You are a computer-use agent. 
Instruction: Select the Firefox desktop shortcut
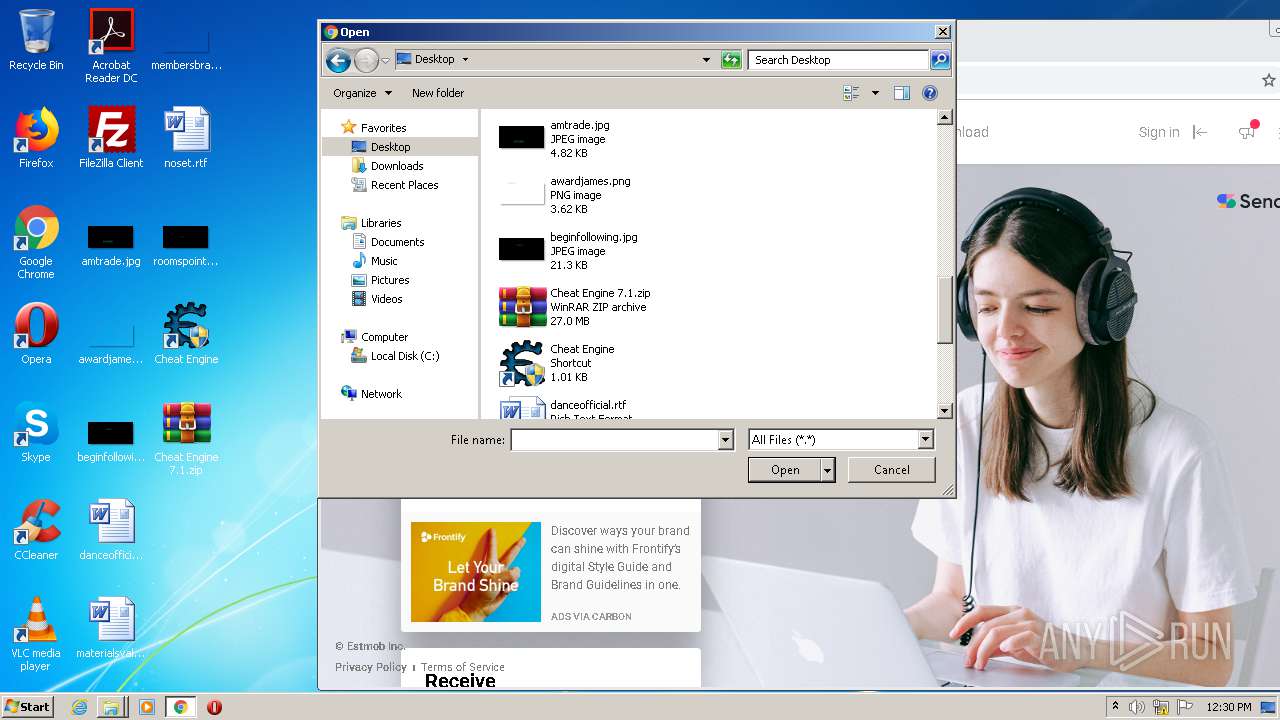tap(36, 138)
